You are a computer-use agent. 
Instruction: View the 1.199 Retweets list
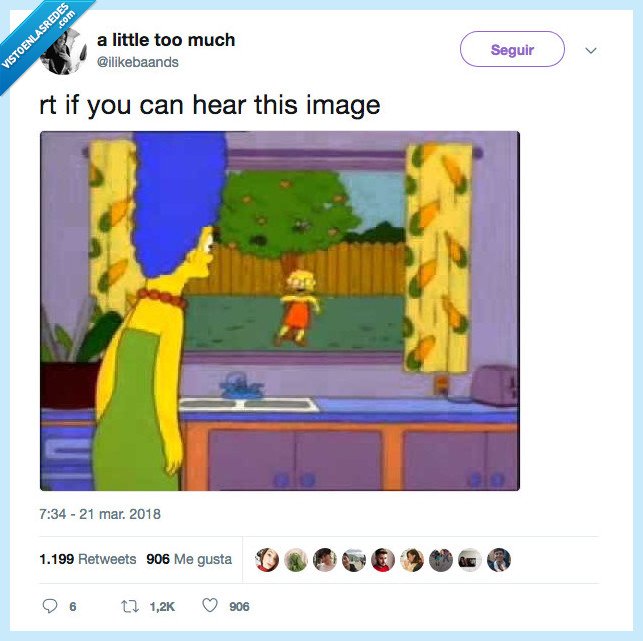point(88,559)
